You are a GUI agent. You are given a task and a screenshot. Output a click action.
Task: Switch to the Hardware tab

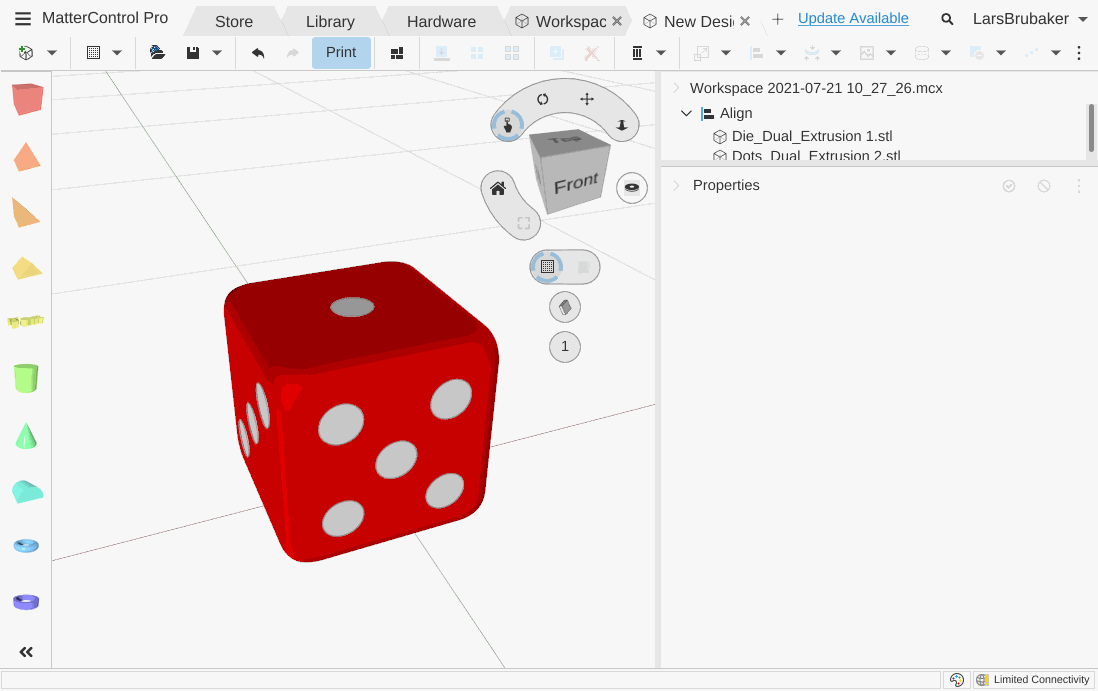441,21
